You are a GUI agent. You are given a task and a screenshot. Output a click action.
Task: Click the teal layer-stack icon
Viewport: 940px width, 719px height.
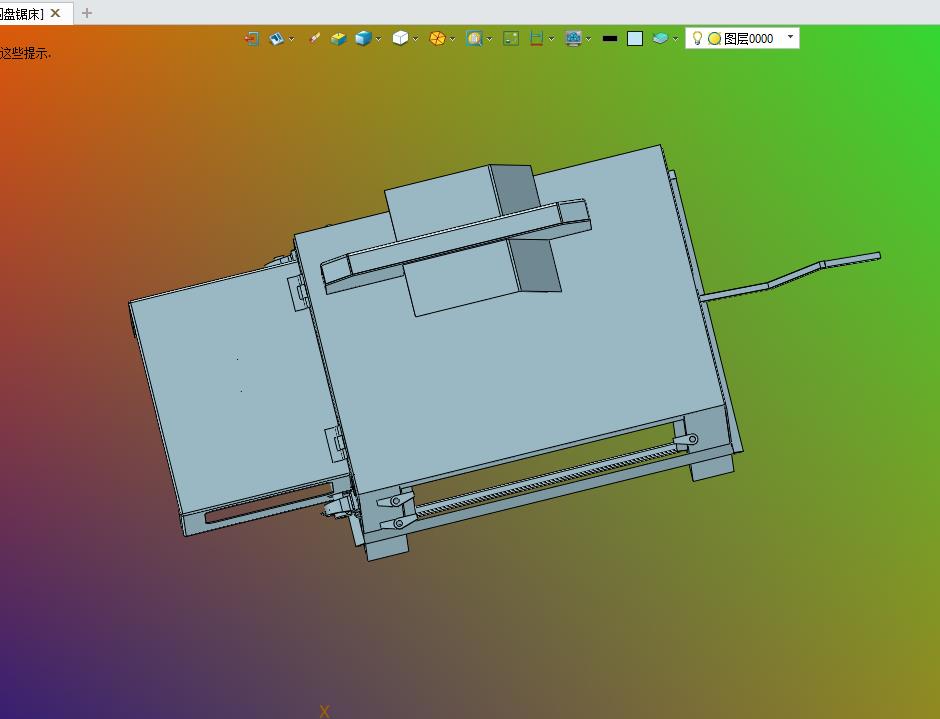click(660, 39)
